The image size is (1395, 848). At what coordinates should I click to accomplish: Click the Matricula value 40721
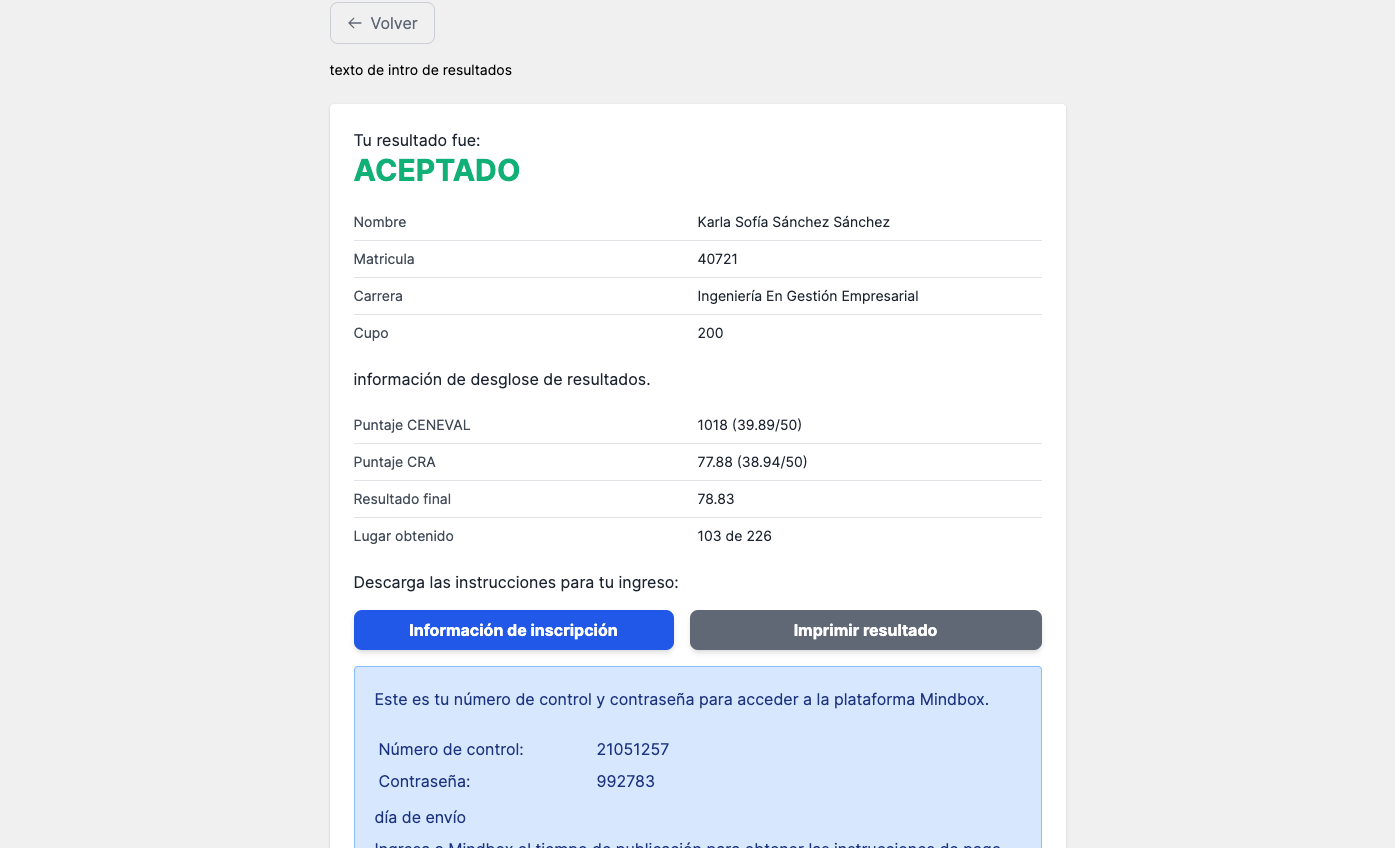click(718, 259)
